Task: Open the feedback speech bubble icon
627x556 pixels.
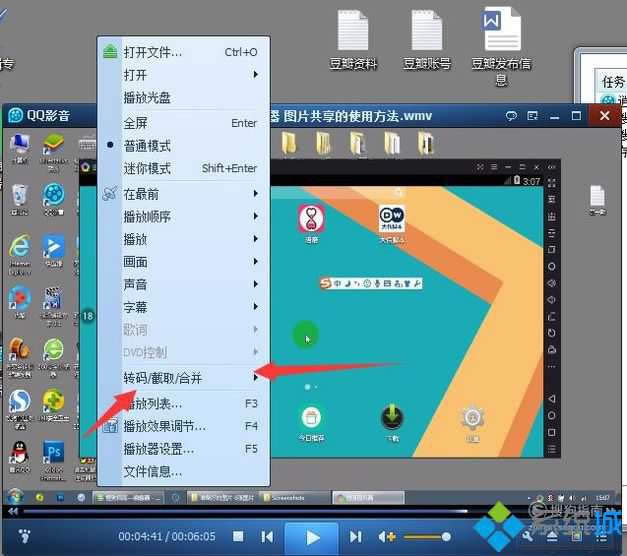Action: pyautogui.click(x=511, y=116)
